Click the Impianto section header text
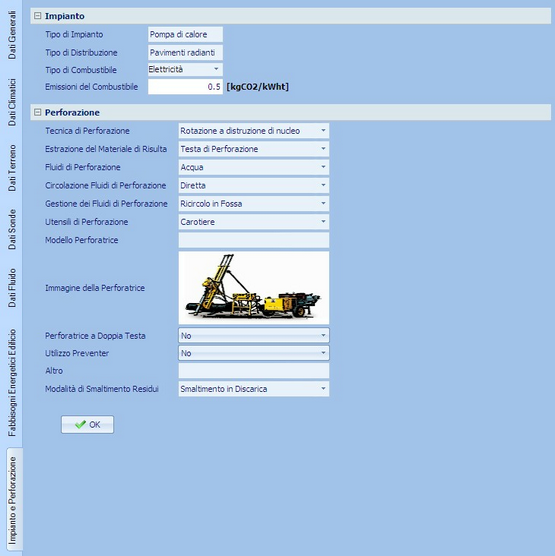Image resolution: width=555 pixels, height=556 pixels. (65, 16)
